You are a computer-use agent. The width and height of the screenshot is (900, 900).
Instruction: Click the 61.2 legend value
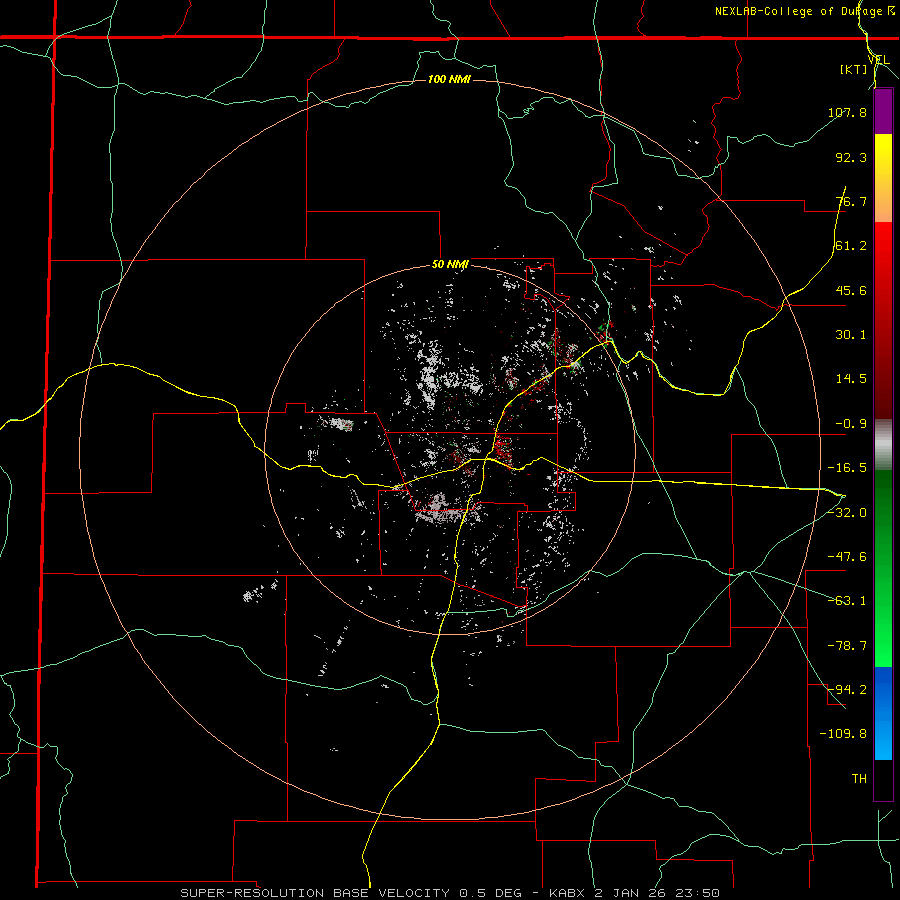click(x=851, y=246)
